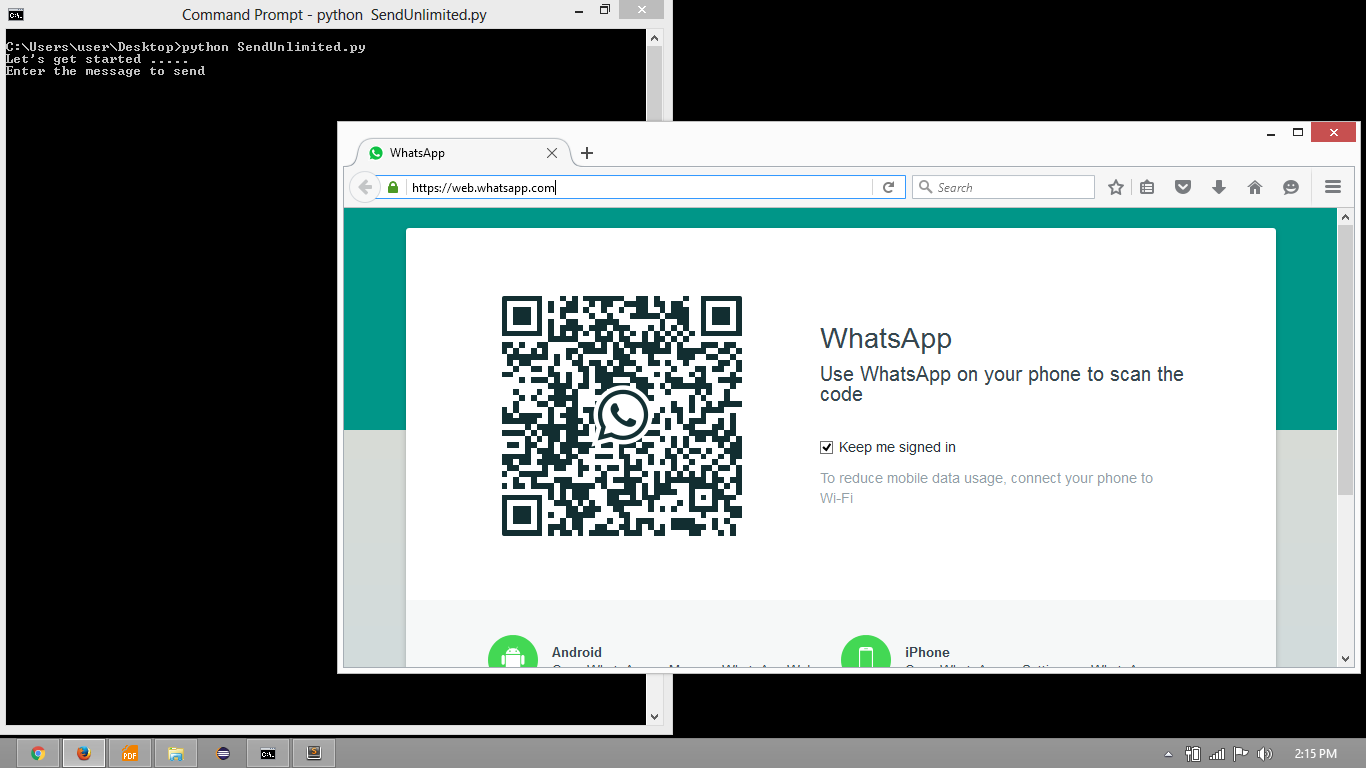This screenshot has height=768, width=1366.
Task: Close the WhatsApp tab
Action: tap(552, 153)
